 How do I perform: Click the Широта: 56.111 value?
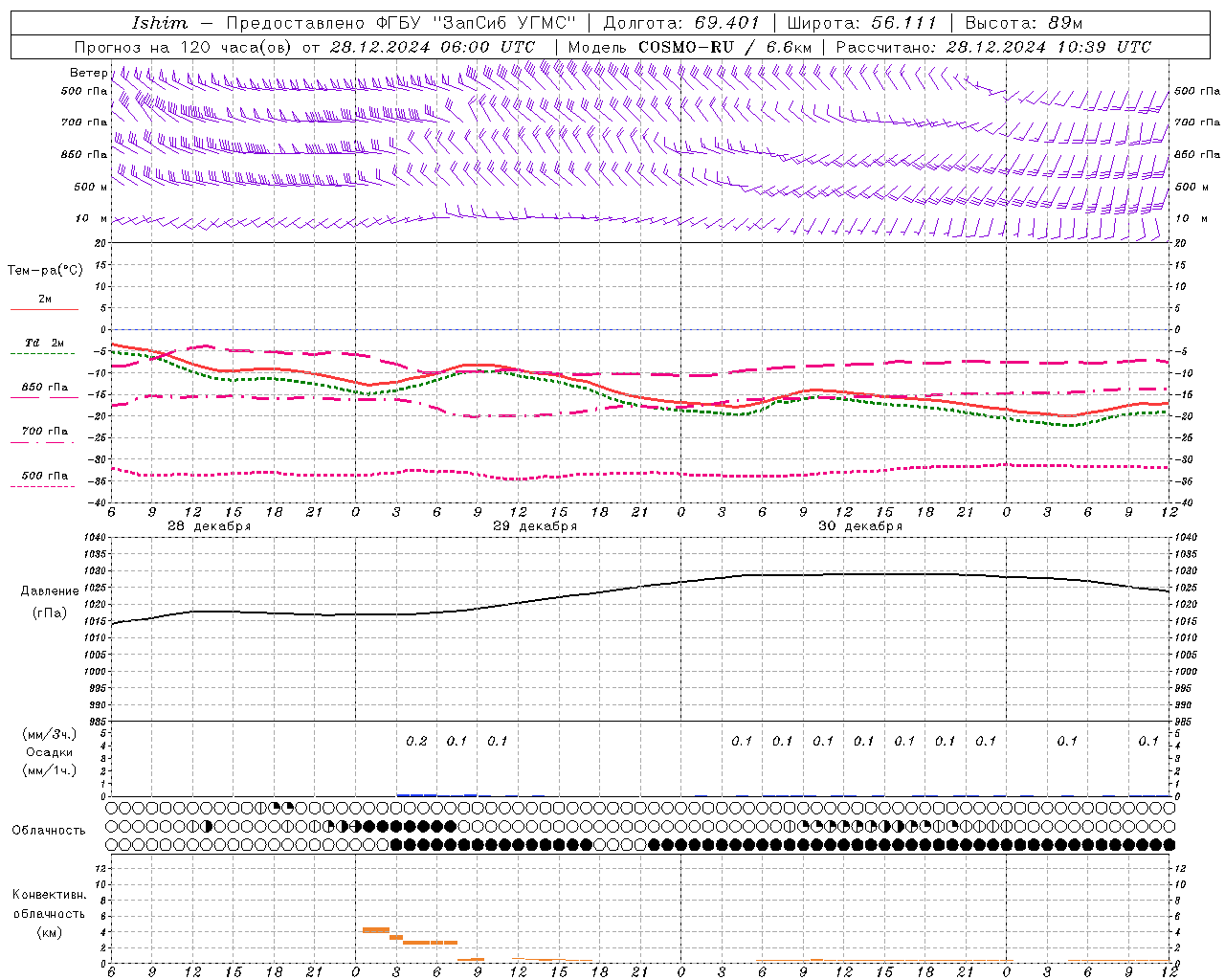click(860, 23)
